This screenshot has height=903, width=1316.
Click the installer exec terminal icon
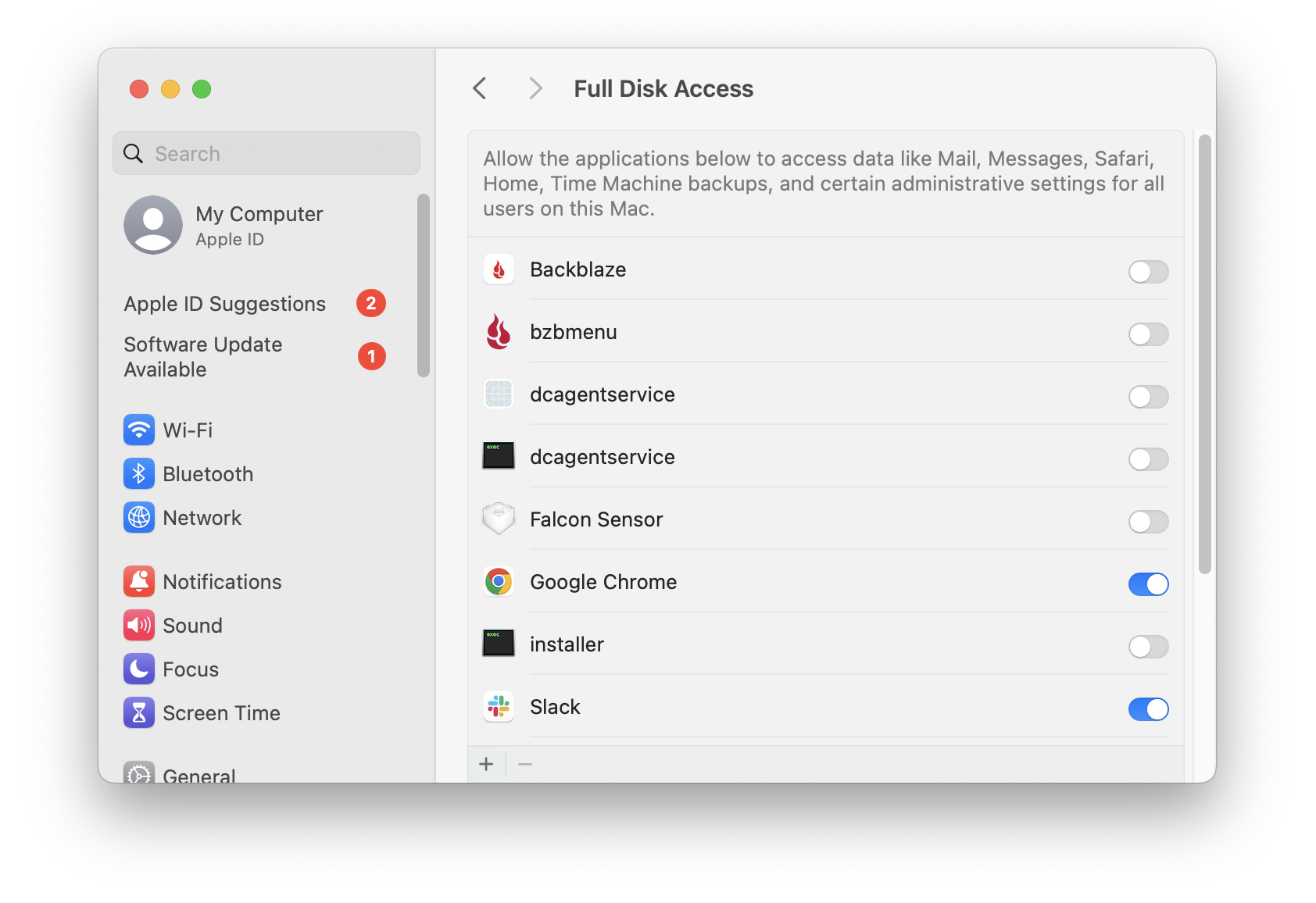499,643
